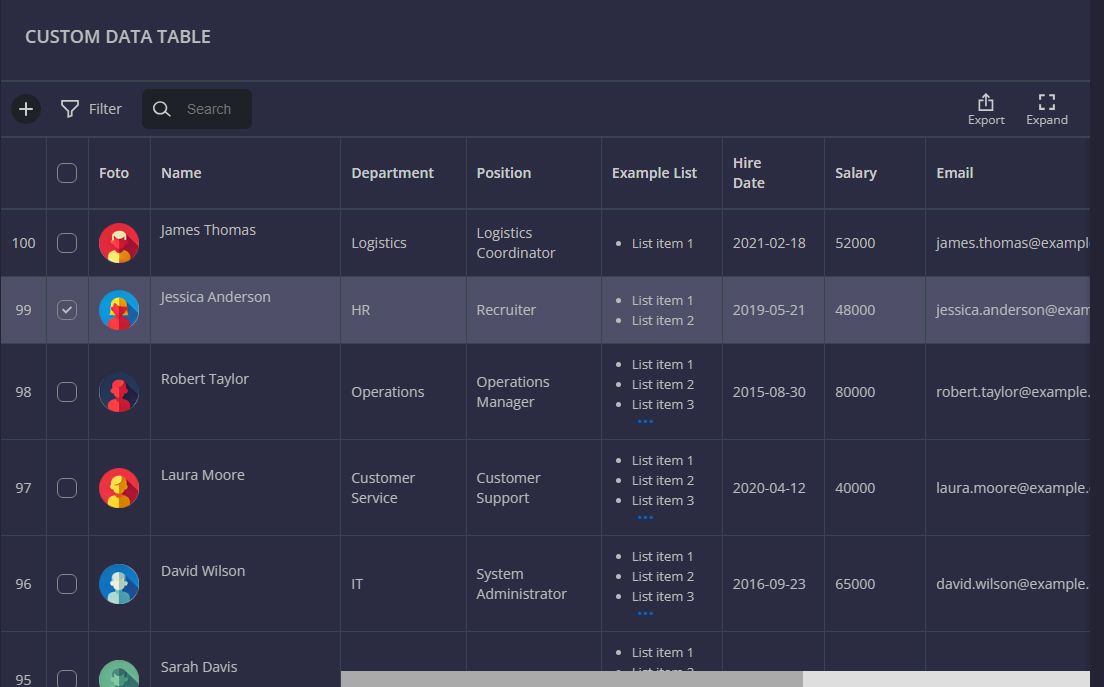
Task: Sort by the Salary column header
Action: (x=855, y=173)
